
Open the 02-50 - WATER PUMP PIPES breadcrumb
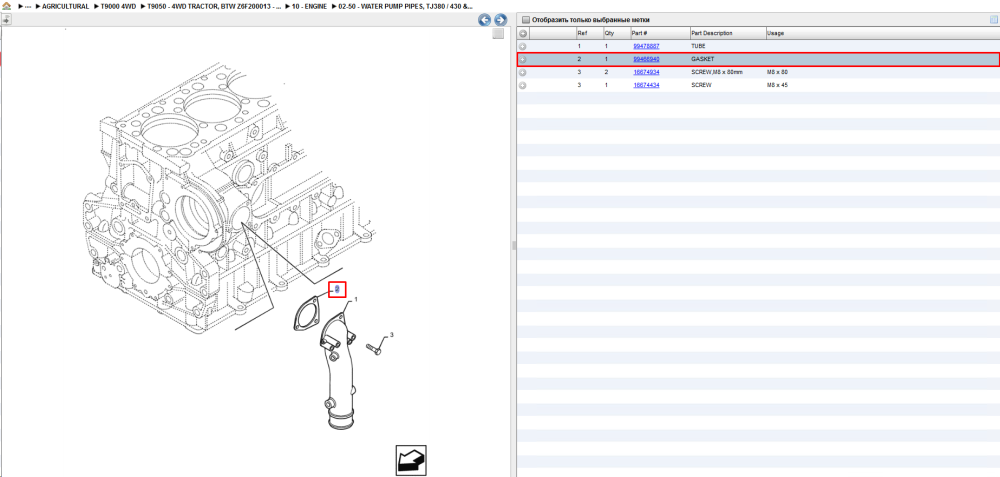point(406,6)
